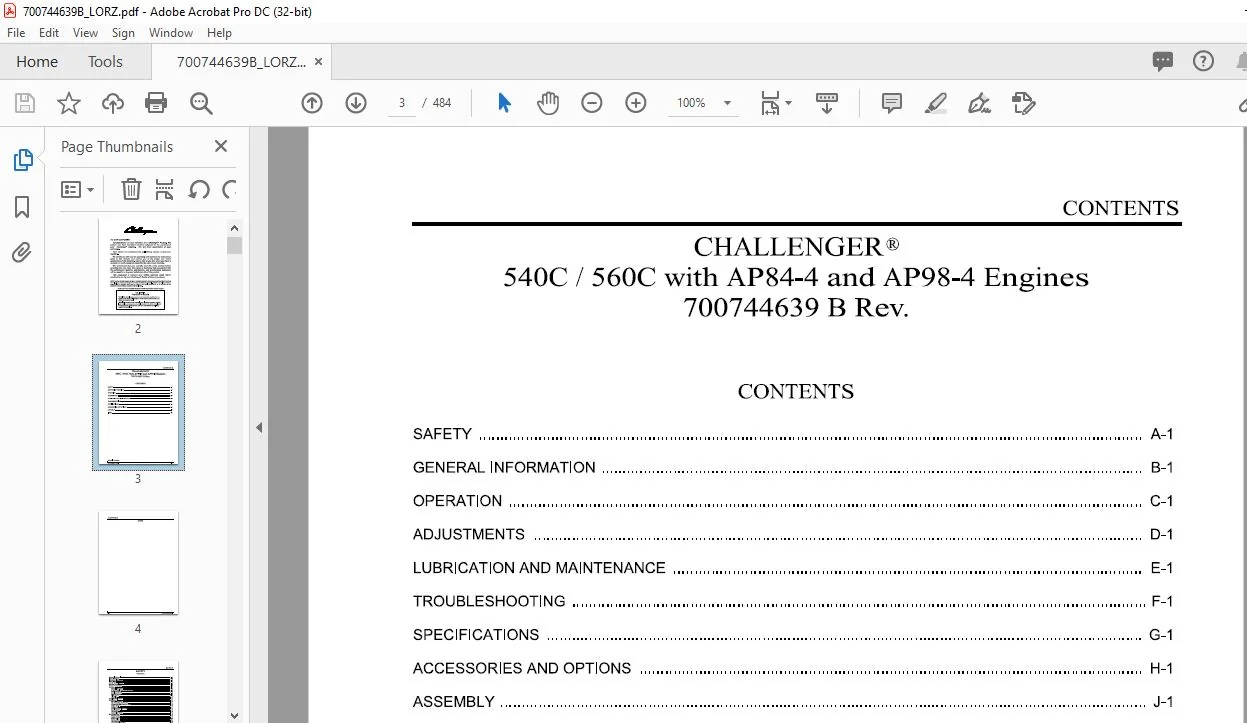Zoom out with the minus icon

[592, 103]
